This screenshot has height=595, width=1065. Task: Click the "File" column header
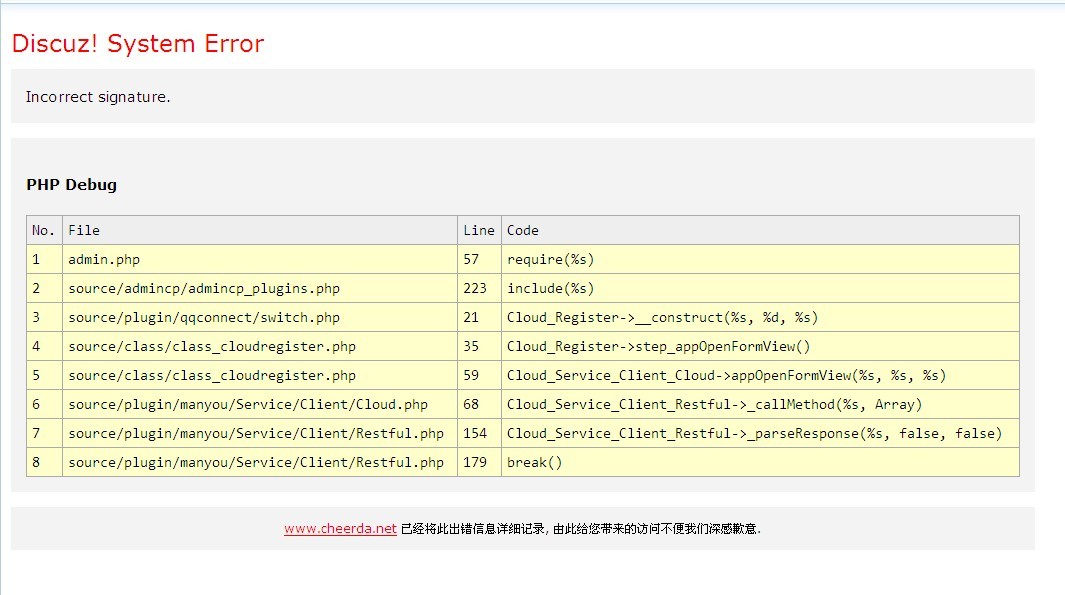[84, 230]
